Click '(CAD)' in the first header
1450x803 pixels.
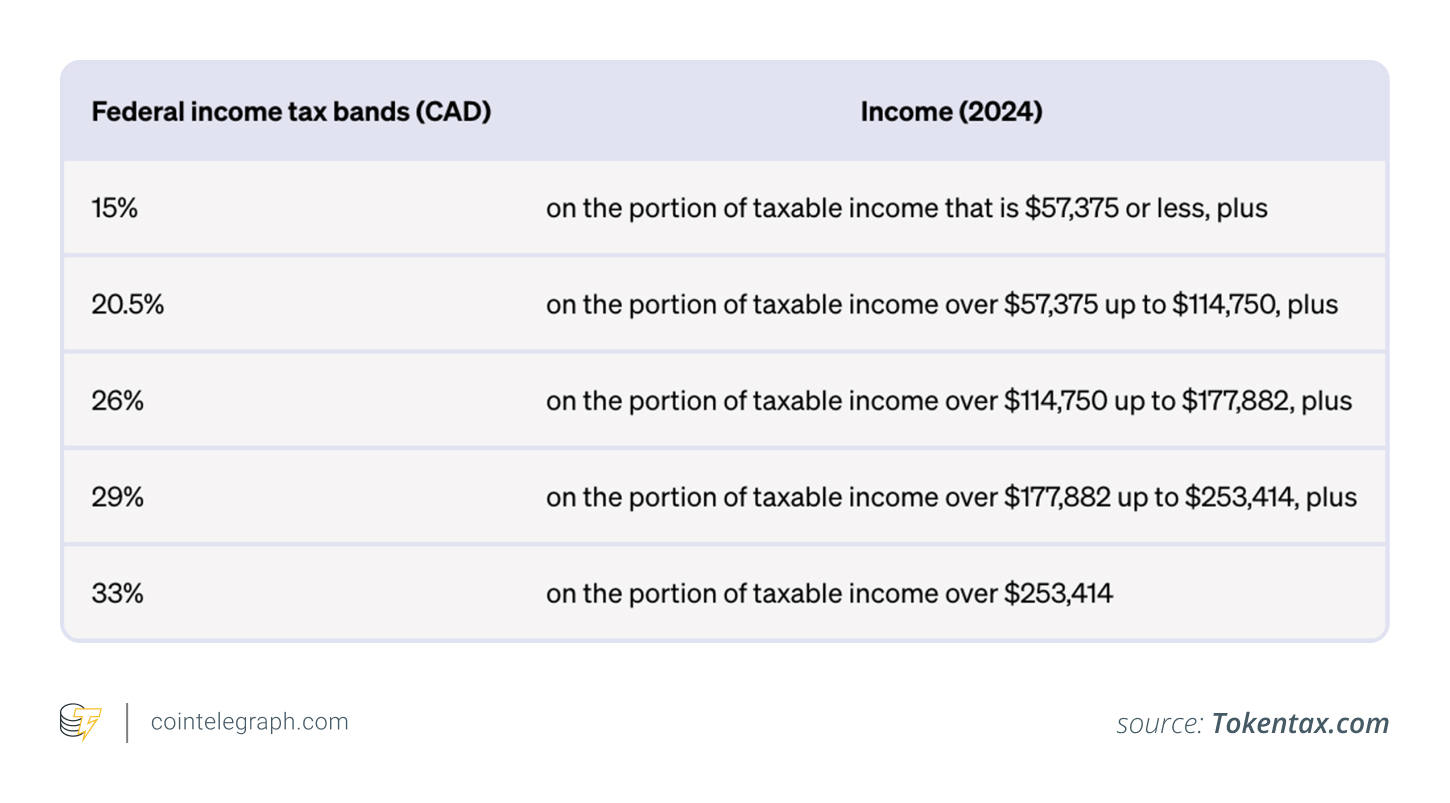point(453,111)
